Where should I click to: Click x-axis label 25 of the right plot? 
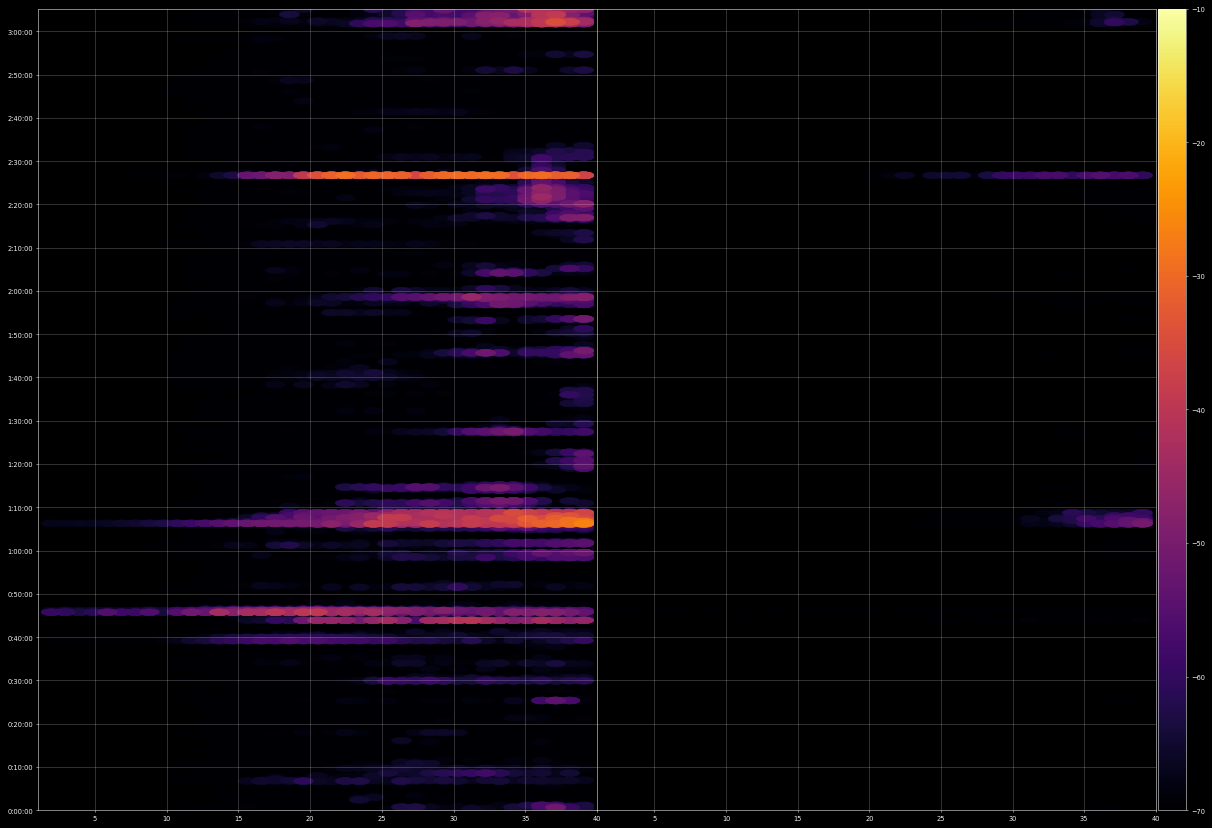tap(941, 819)
